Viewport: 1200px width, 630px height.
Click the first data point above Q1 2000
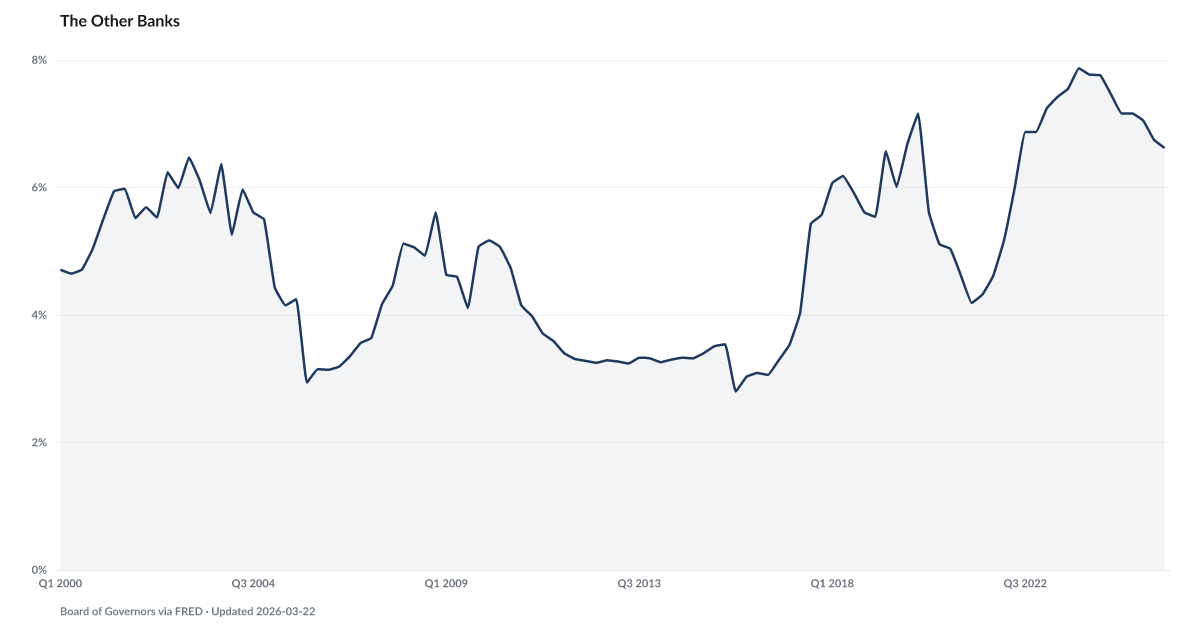tap(61, 268)
